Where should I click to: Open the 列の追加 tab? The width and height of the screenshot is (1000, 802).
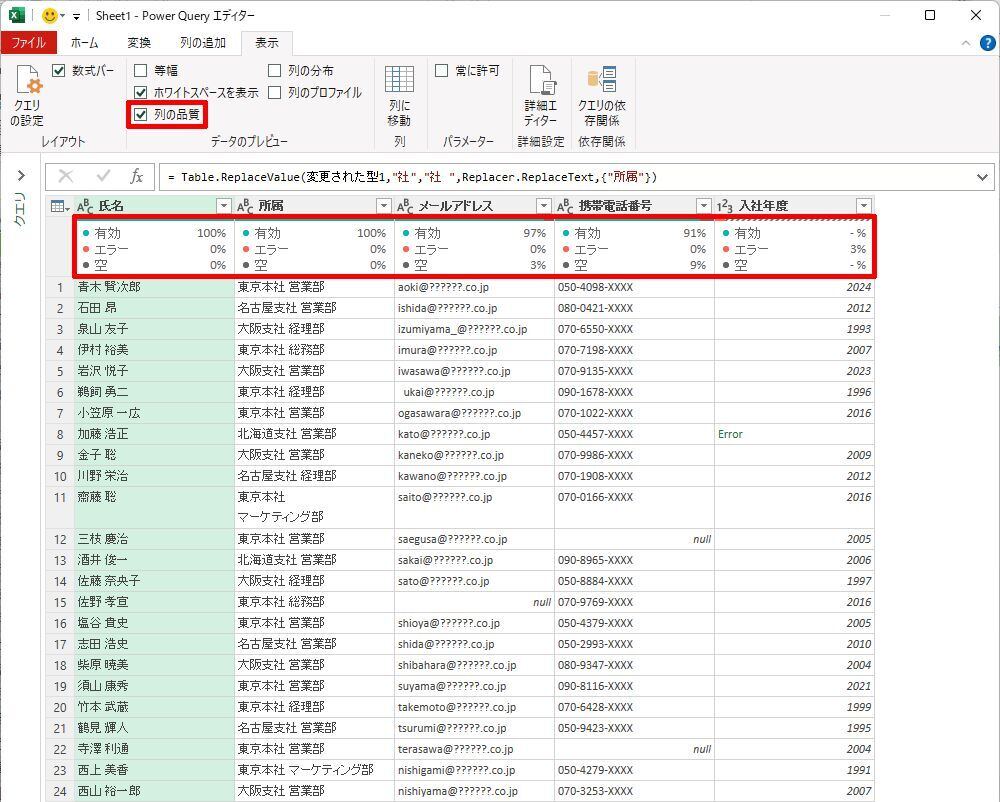(203, 43)
